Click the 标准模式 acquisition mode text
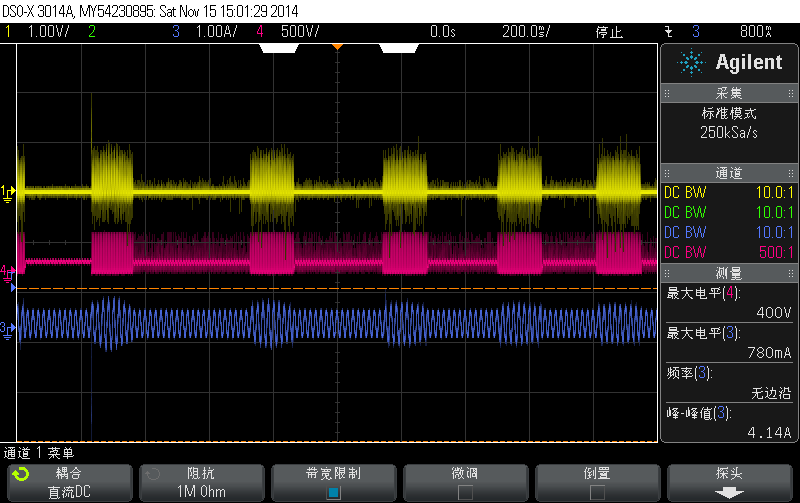 (729, 113)
